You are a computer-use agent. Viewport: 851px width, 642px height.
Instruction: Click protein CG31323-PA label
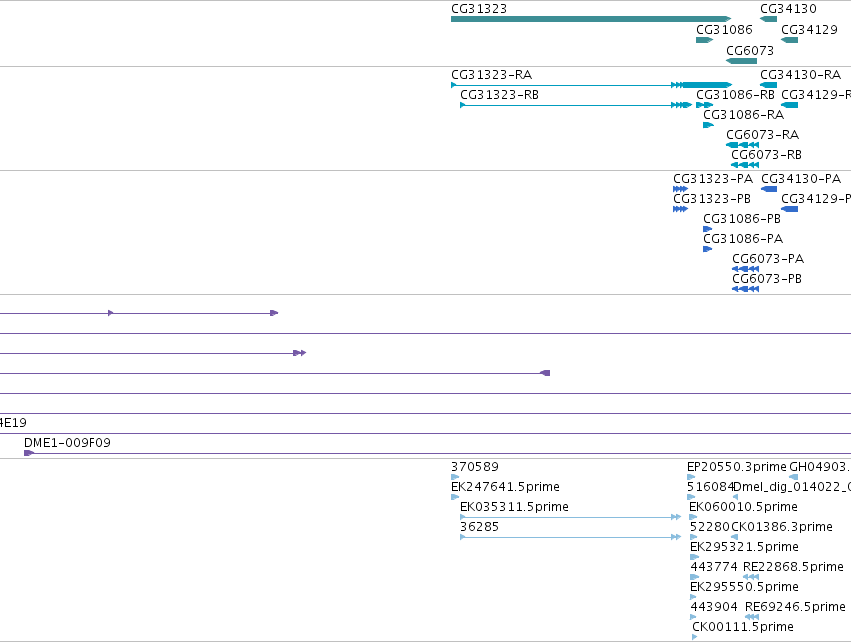pos(713,179)
